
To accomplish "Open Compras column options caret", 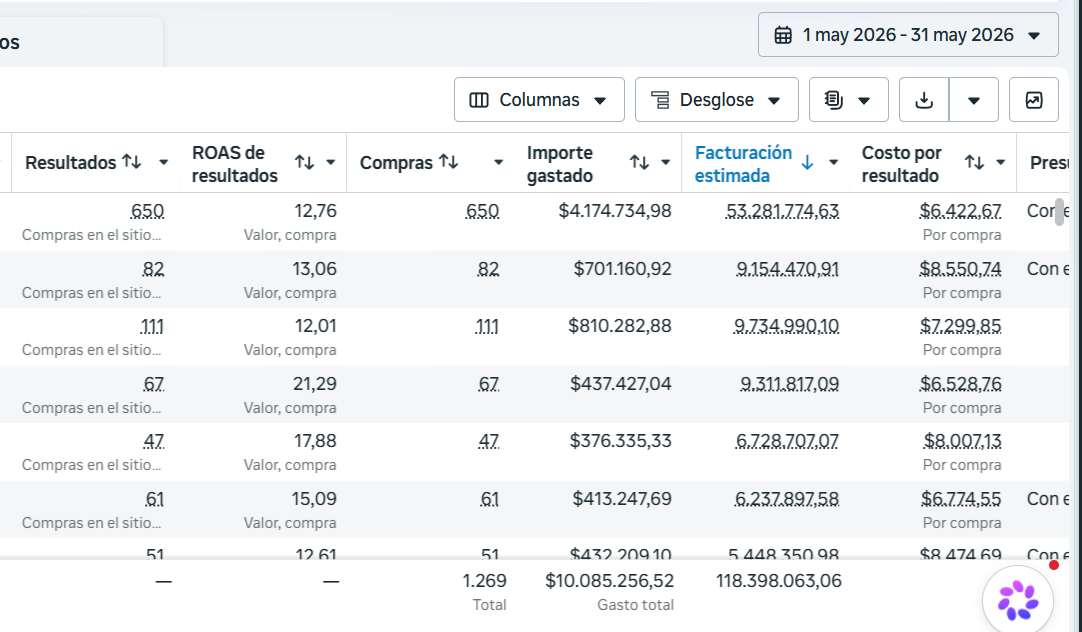I will pyautogui.click(x=498, y=163).
